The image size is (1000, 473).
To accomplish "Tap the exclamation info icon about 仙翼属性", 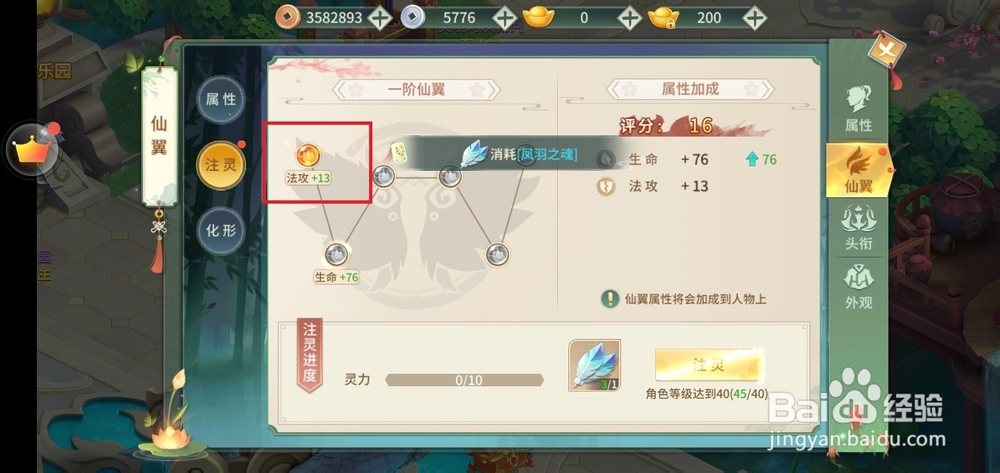I will [611, 298].
